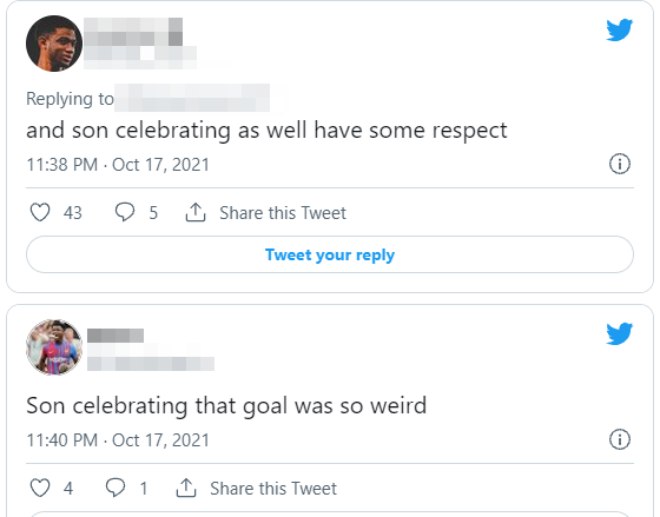
Task: Open the 11:38 PM Oct 17 timestamp
Action: 118,164
